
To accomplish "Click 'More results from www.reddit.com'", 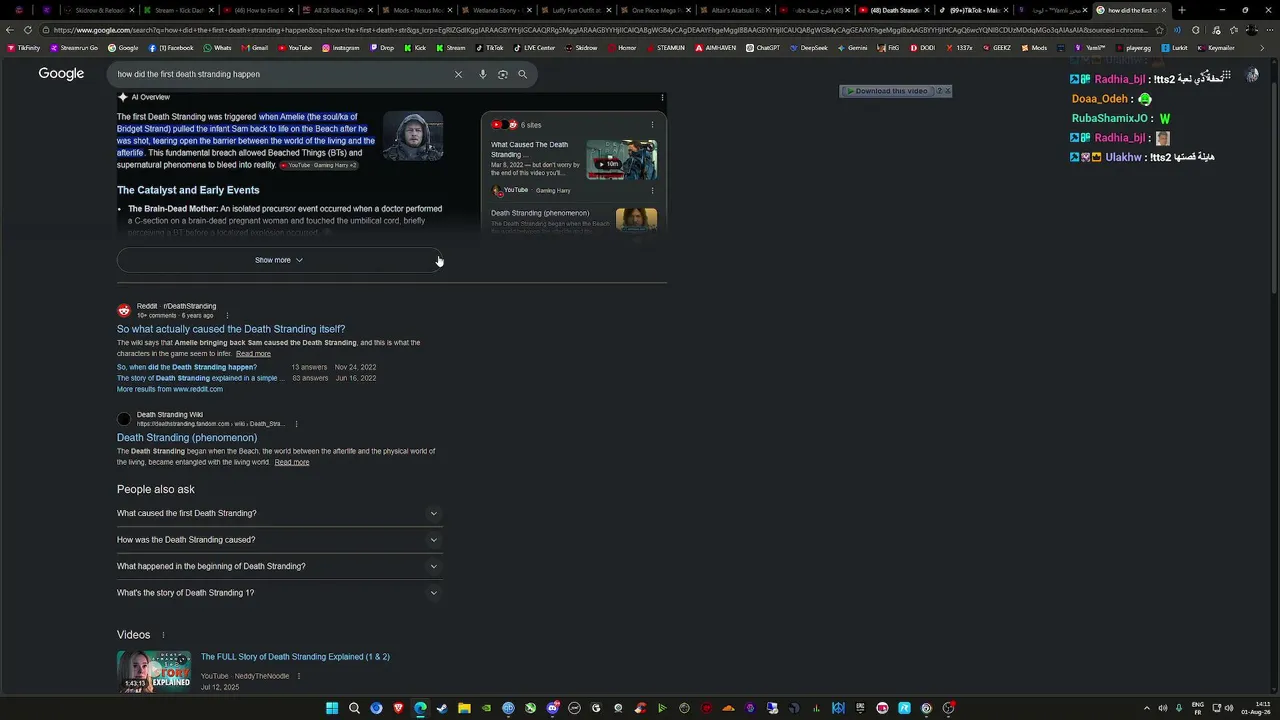I will click(170, 389).
